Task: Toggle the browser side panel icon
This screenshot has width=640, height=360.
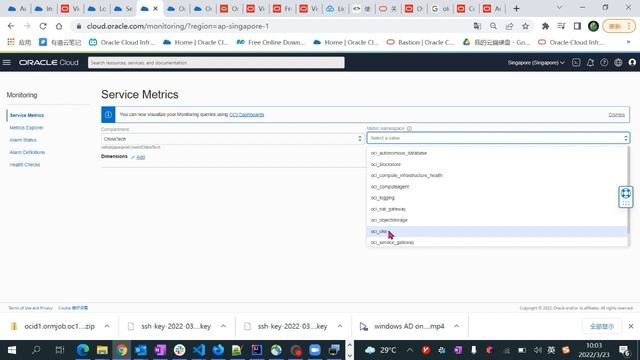Action: (x=577, y=26)
